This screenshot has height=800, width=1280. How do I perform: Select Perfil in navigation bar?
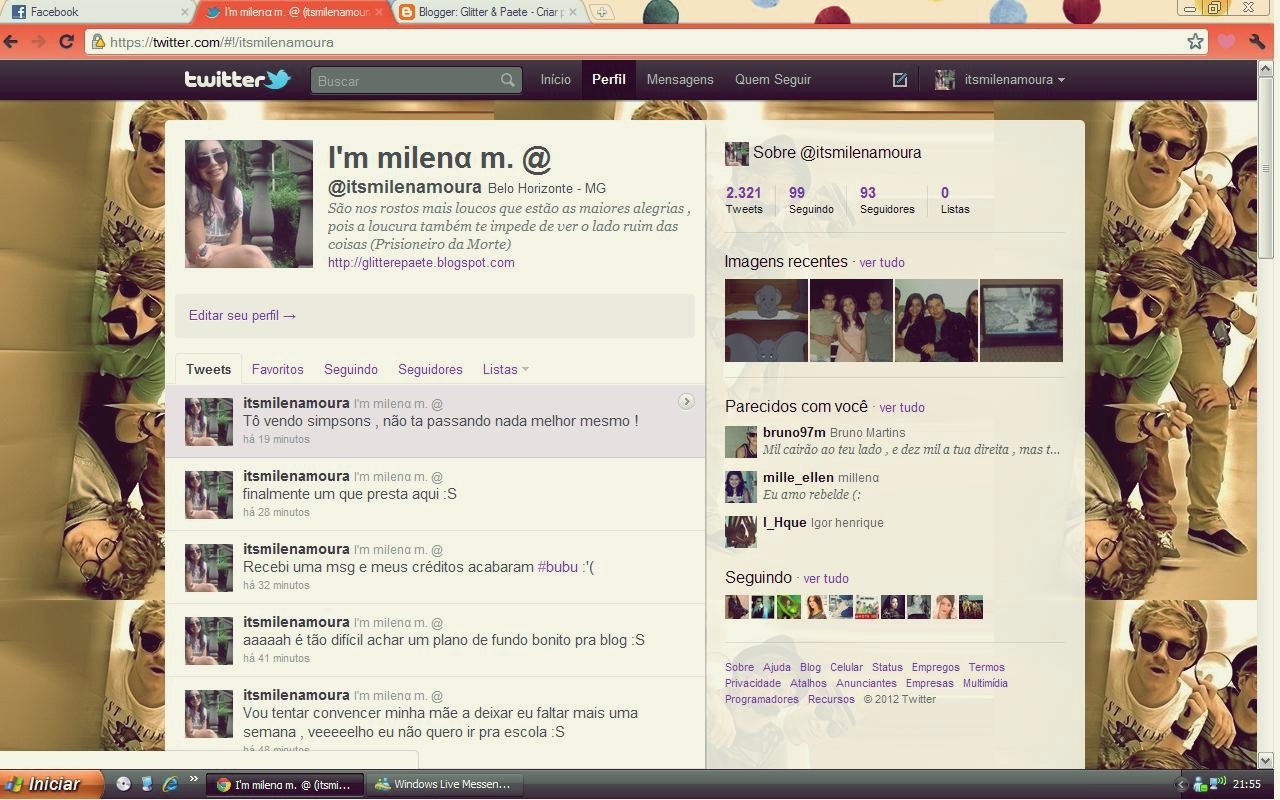tap(608, 79)
